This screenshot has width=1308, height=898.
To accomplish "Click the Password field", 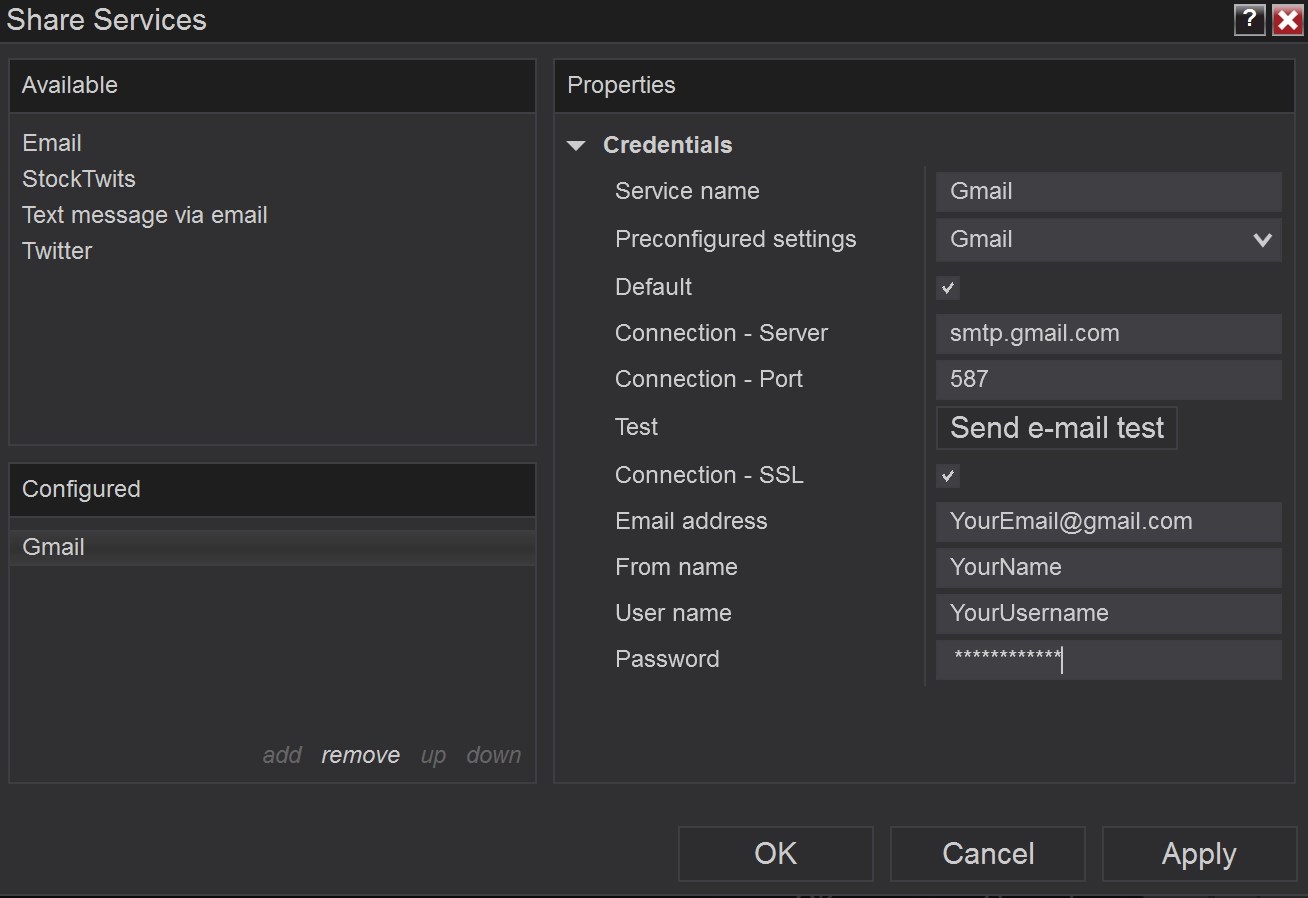I will click(x=1107, y=660).
